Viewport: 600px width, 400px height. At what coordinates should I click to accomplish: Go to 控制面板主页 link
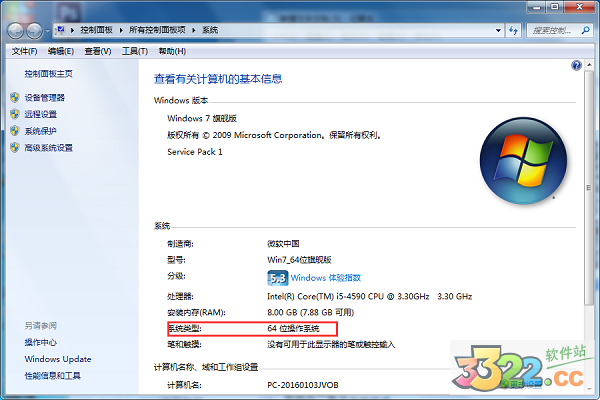pyautogui.click(x=49, y=74)
